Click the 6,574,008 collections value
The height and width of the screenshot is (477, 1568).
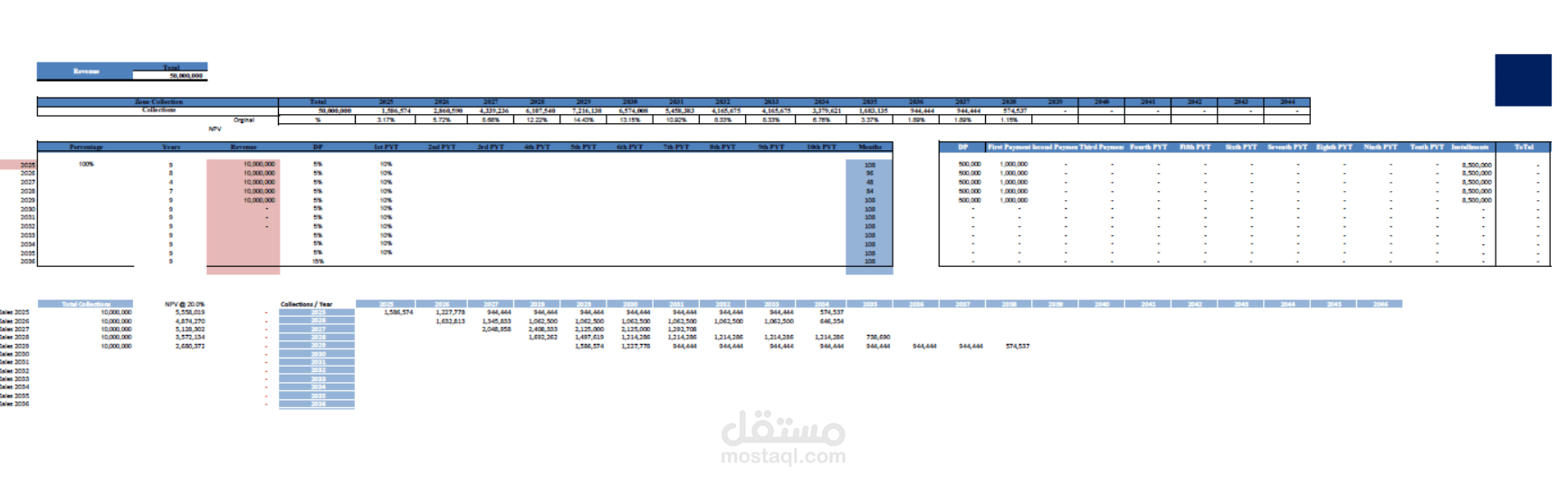tap(633, 110)
